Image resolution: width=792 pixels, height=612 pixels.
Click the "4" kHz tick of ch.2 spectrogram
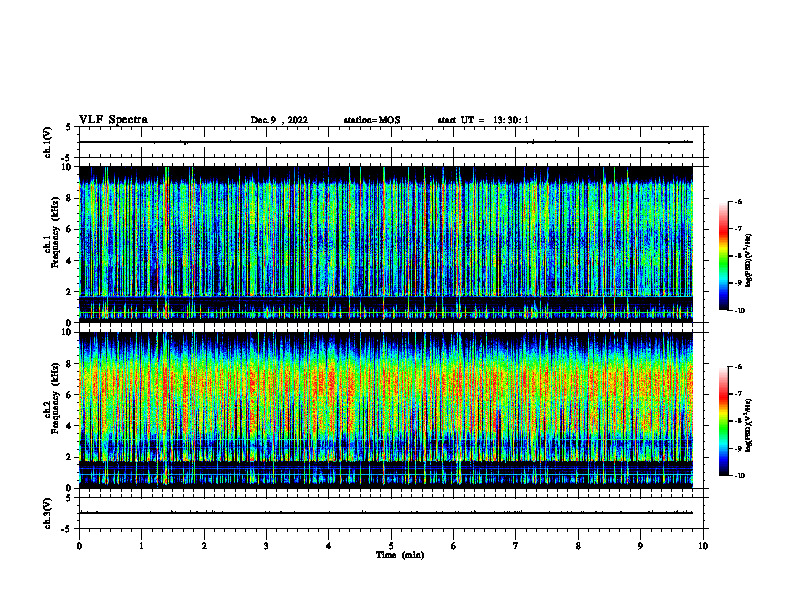pos(69,426)
